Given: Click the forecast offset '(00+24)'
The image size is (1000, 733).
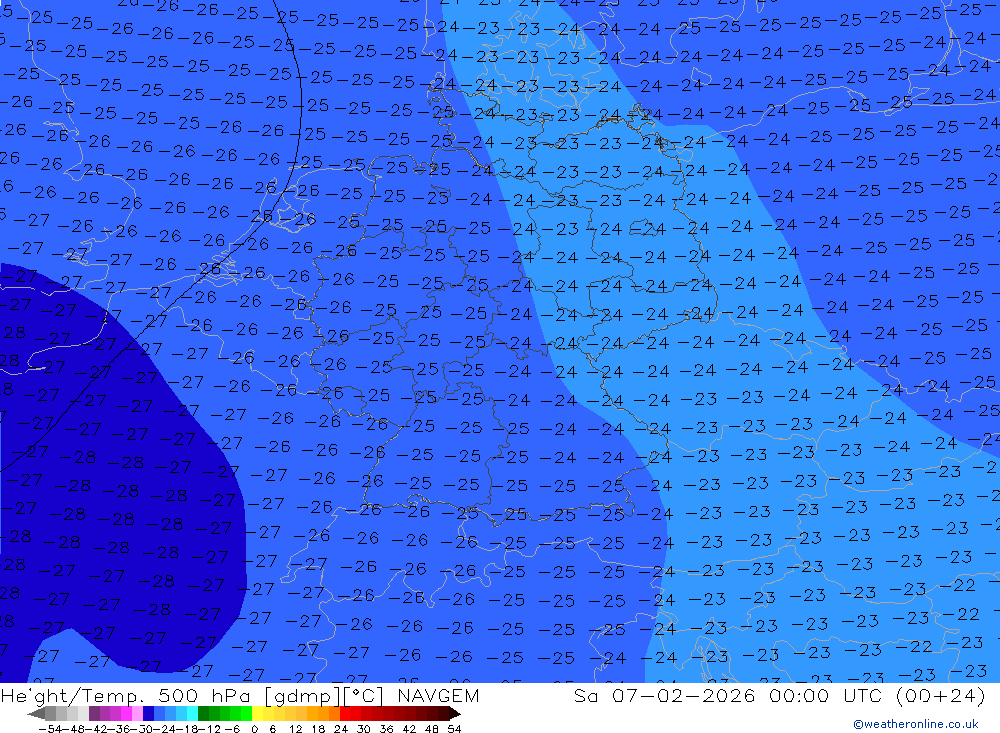Looking at the screenshot, I should click(x=941, y=695).
